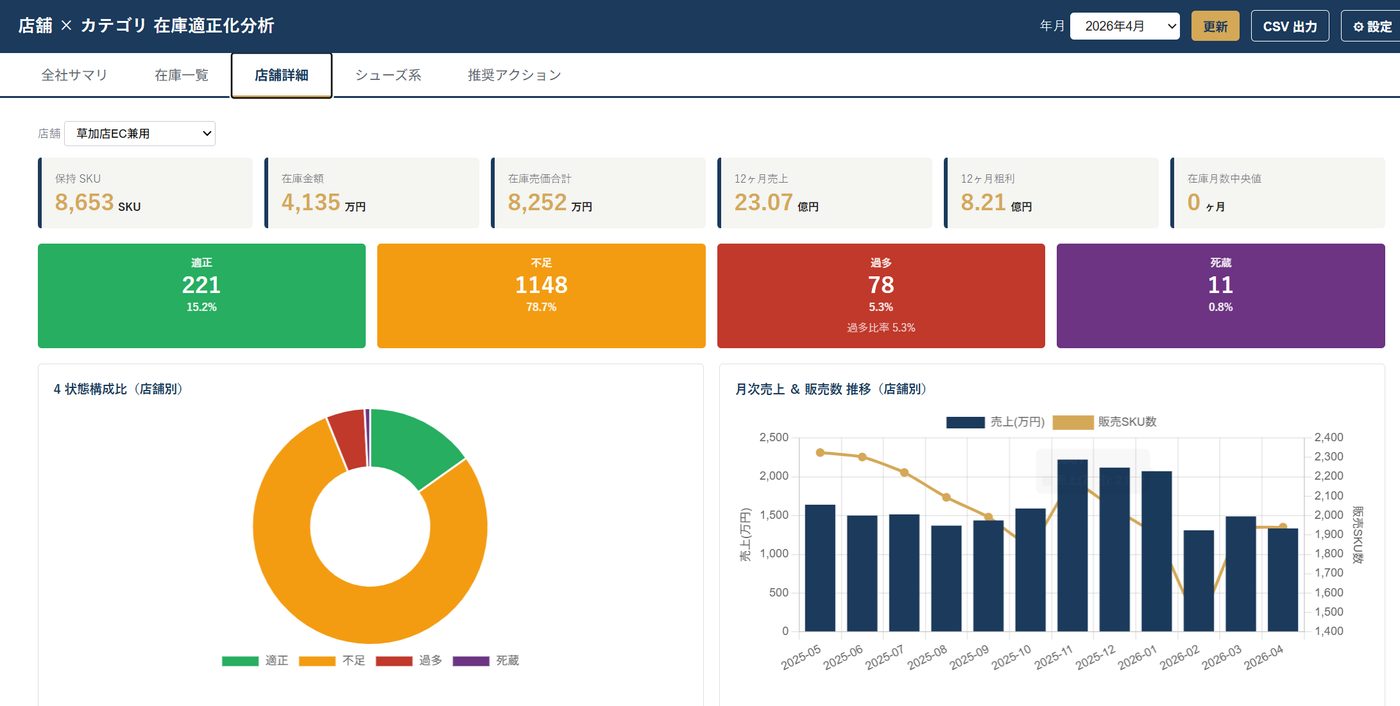Click the 2025-12 bar in sales chart

[x=1115, y=550]
